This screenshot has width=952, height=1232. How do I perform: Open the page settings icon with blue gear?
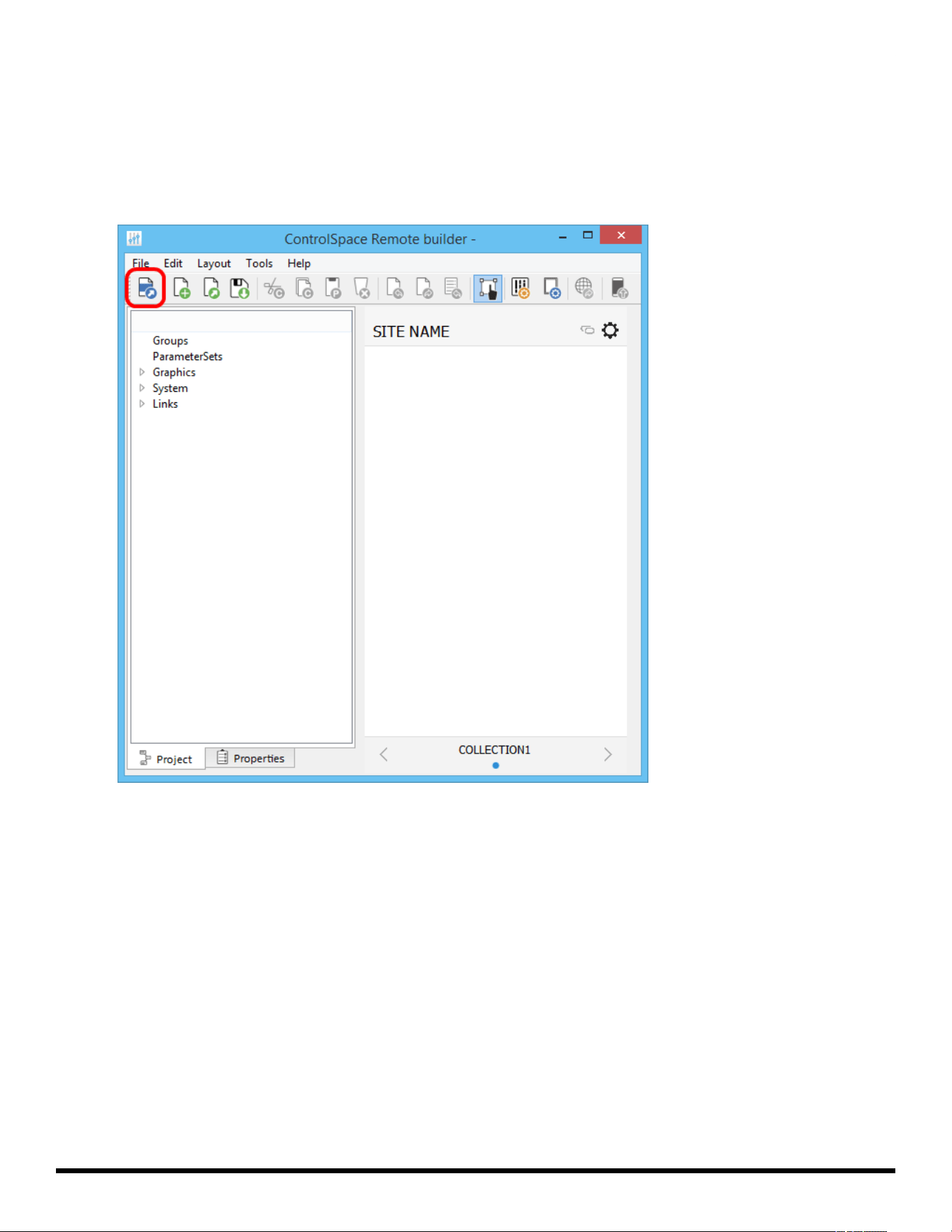pyautogui.click(x=552, y=288)
